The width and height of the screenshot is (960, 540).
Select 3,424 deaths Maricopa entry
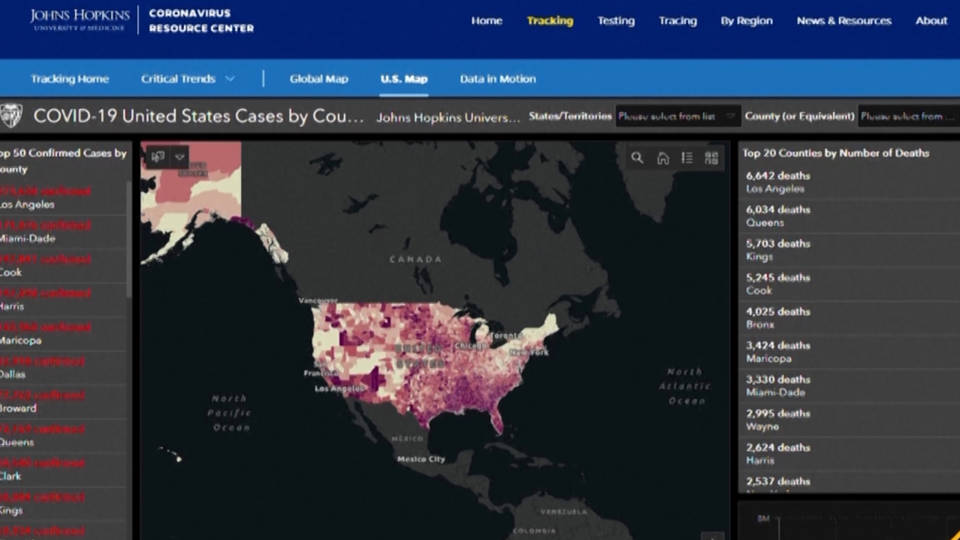[x=849, y=352]
